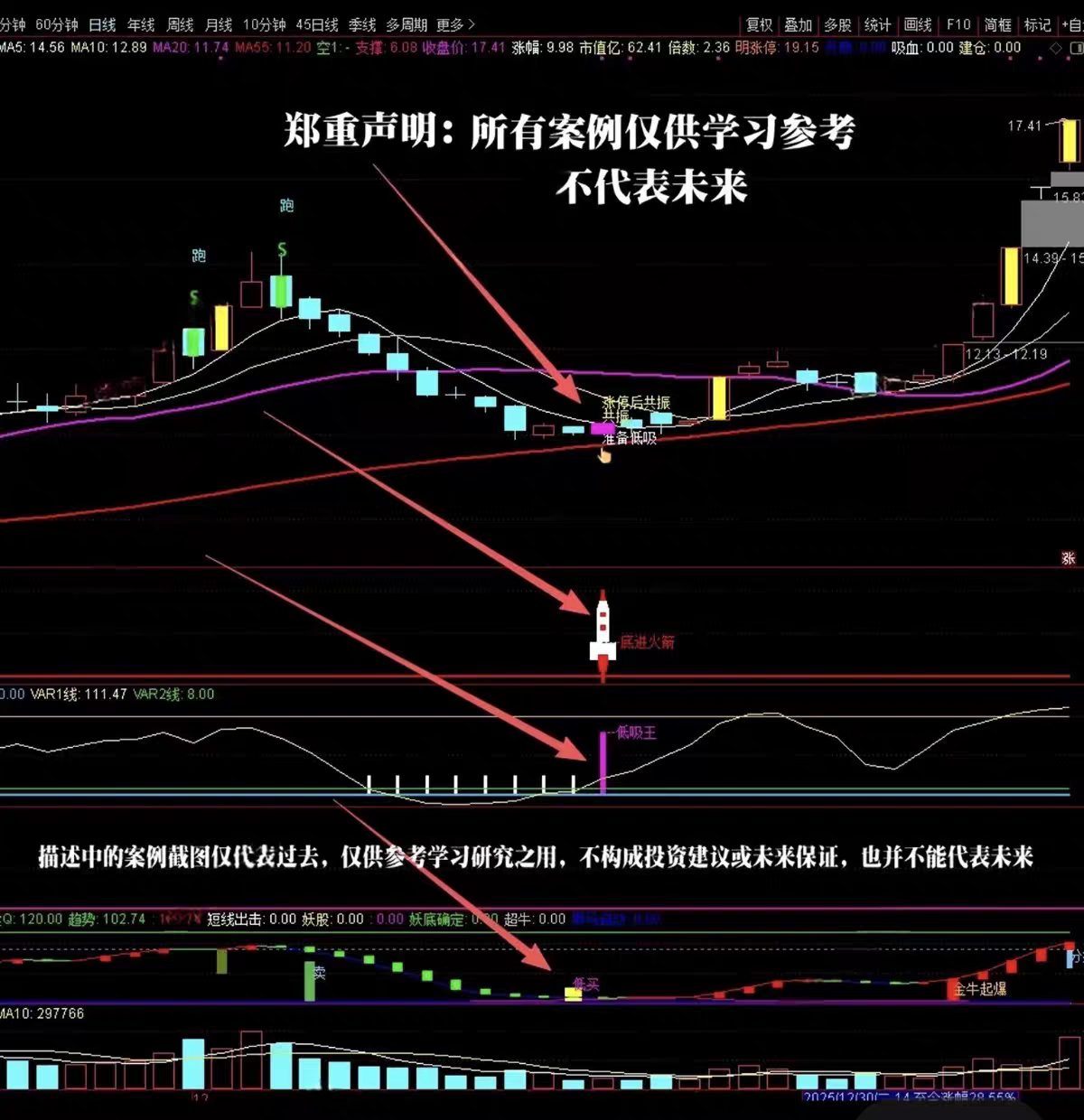Click the MA10: 12.89 indicator value

point(108,47)
